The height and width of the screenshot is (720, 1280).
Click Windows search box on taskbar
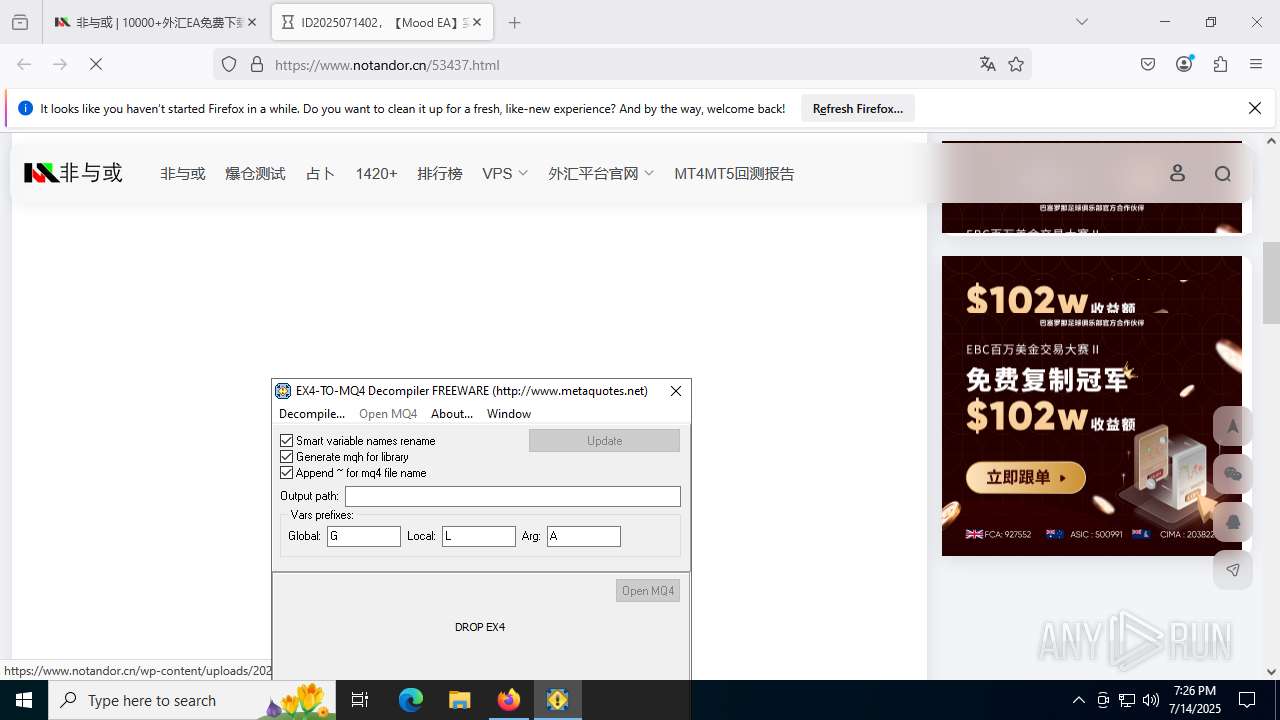pyautogui.click(x=193, y=700)
